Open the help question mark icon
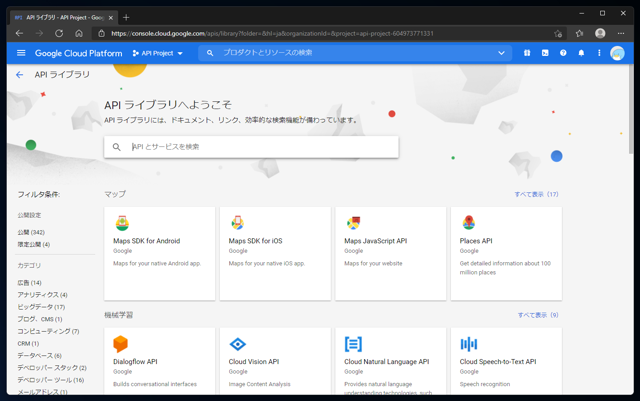640x401 pixels. [563, 53]
